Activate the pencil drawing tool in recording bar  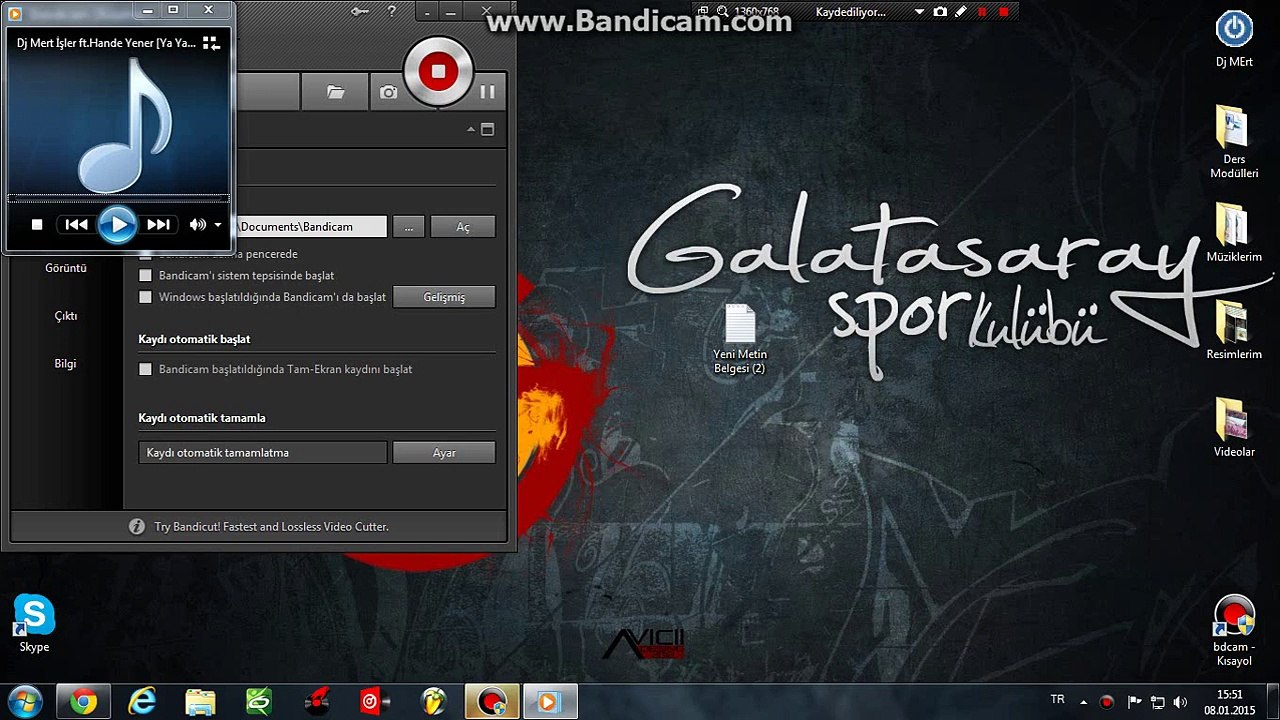tap(961, 12)
